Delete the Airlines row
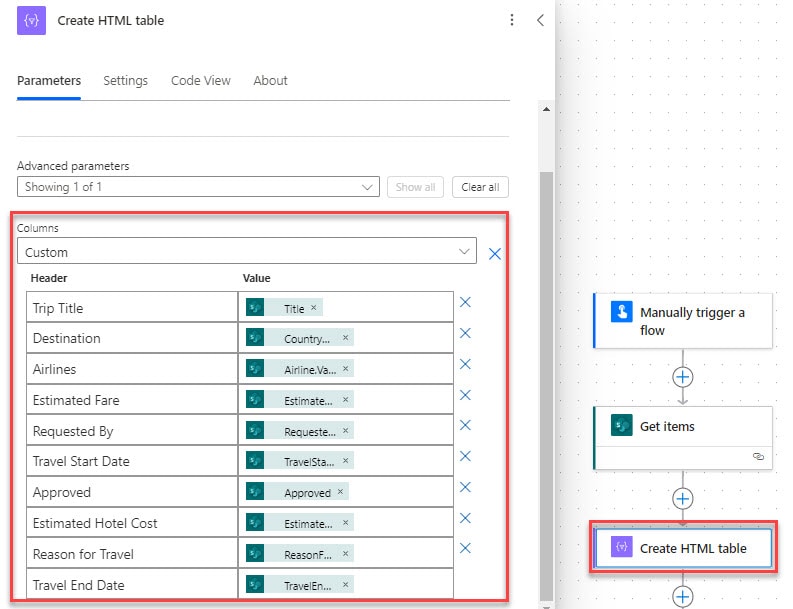The image size is (793, 609). (x=465, y=364)
